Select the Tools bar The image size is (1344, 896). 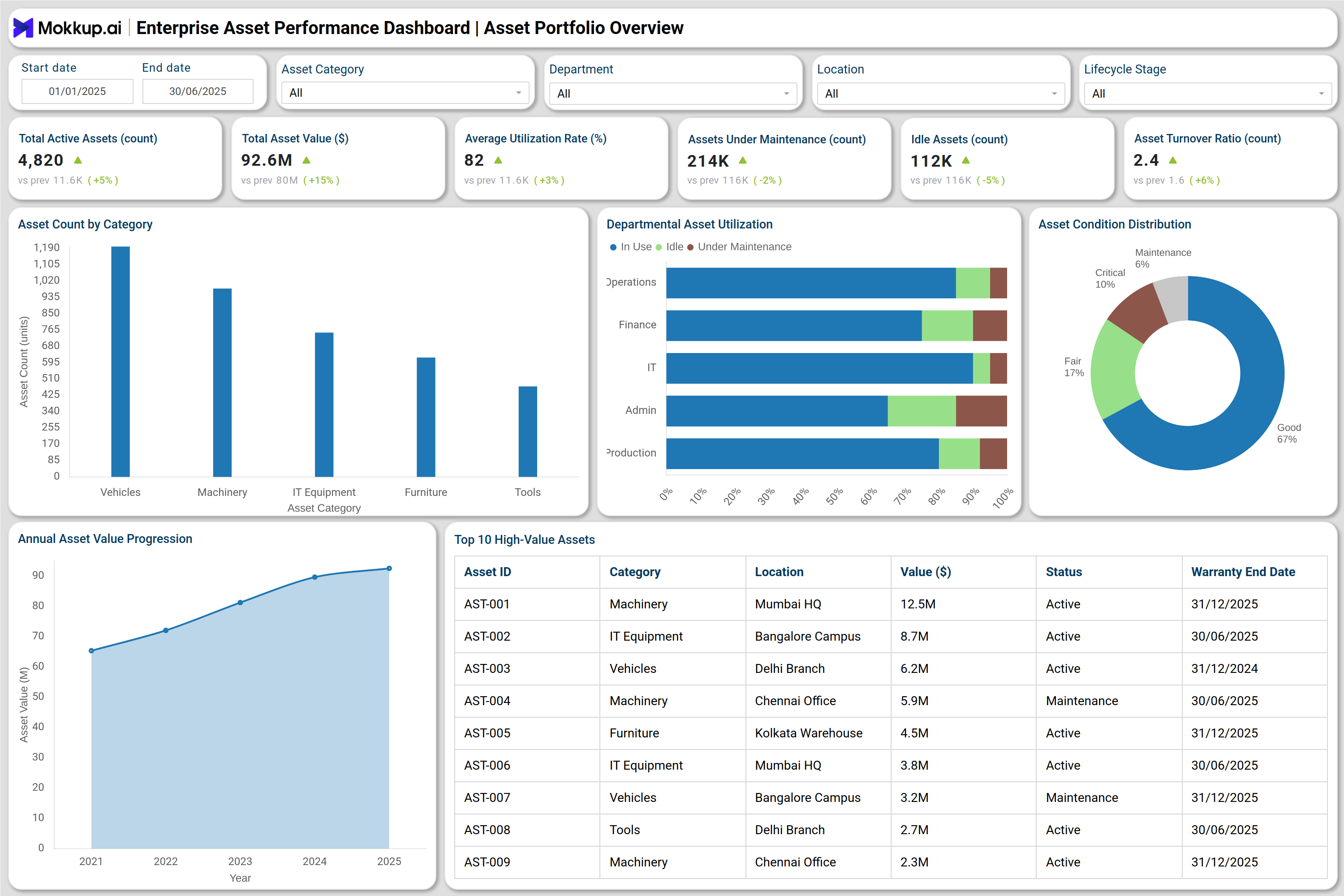pyautogui.click(x=527, y=431)
